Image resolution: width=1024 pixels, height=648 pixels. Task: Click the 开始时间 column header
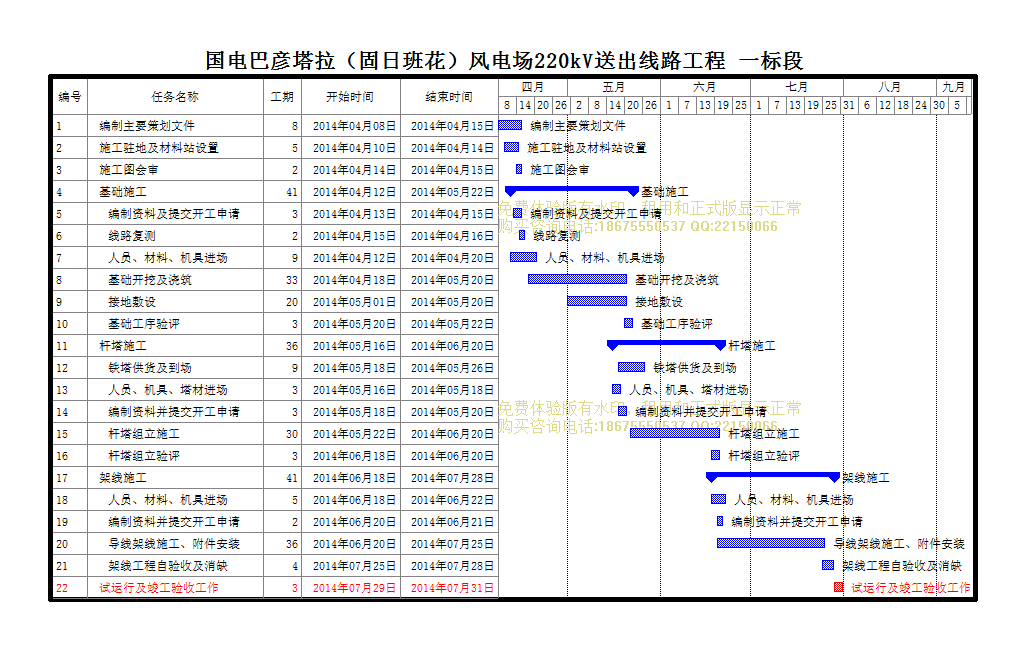point(350,97)
